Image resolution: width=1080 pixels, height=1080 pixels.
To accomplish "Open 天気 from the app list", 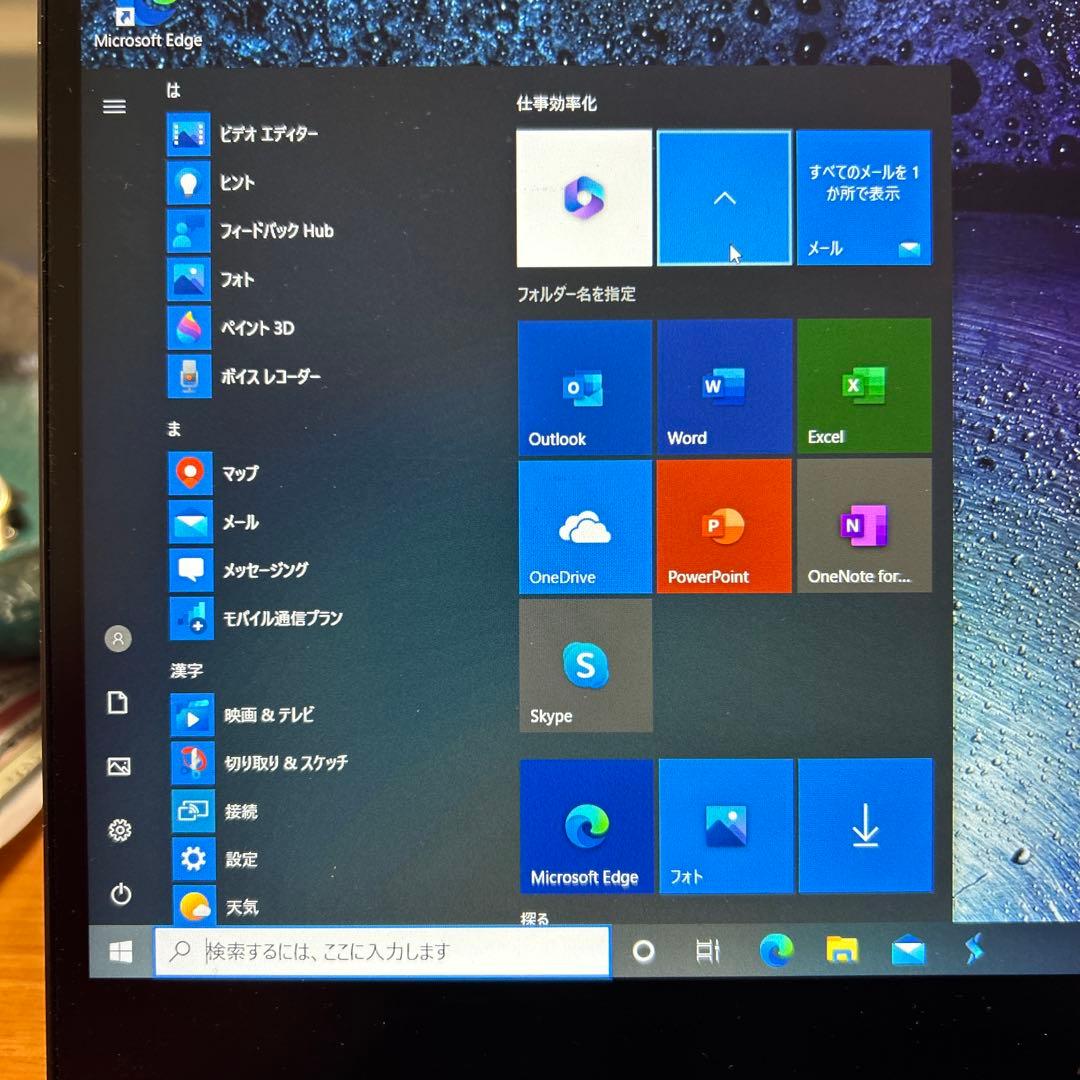I will coord(240,906).
